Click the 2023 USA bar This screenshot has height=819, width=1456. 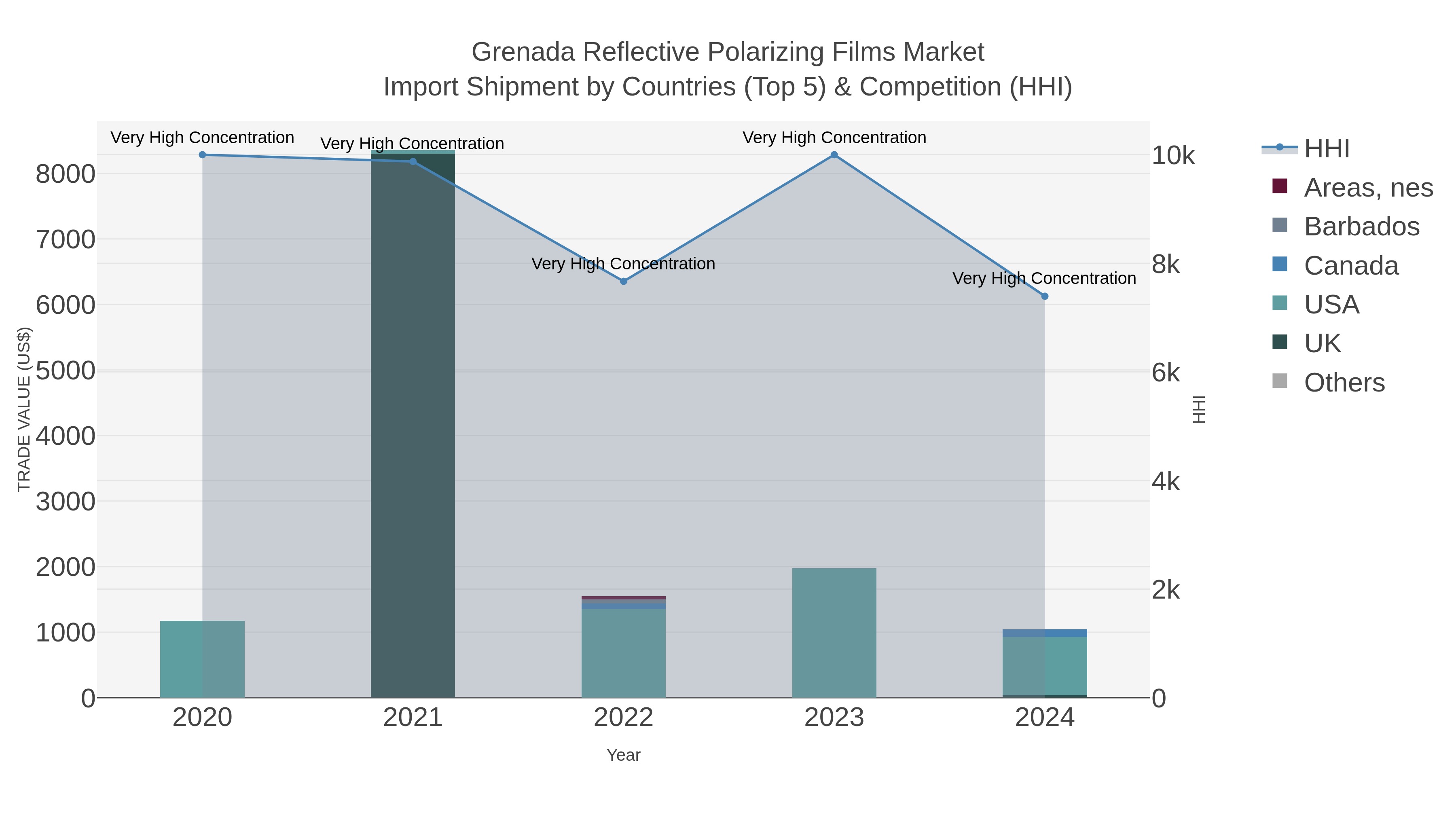(x=834, y=633)
